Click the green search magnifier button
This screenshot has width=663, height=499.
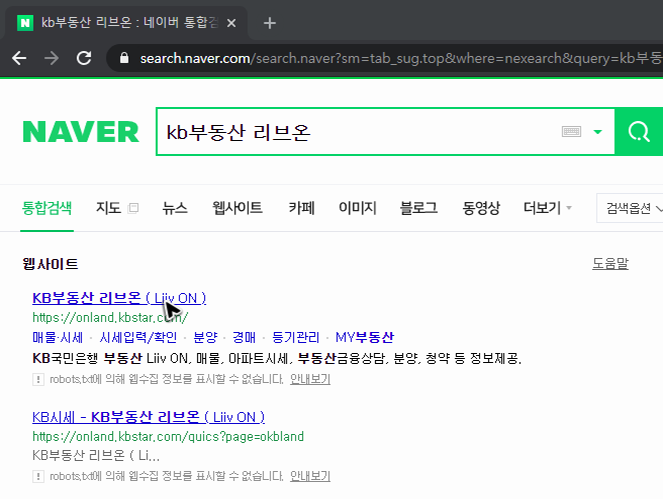(638, 132)
